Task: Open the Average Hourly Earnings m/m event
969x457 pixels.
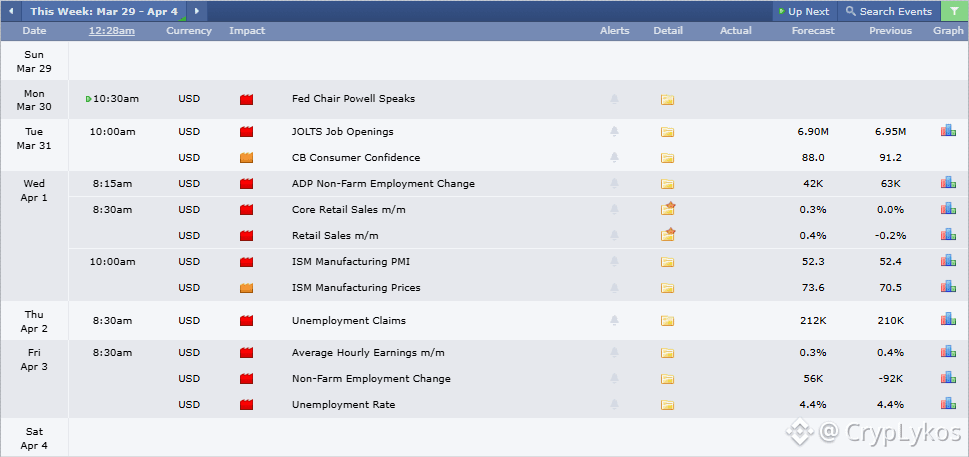Action: coord(368,353)
